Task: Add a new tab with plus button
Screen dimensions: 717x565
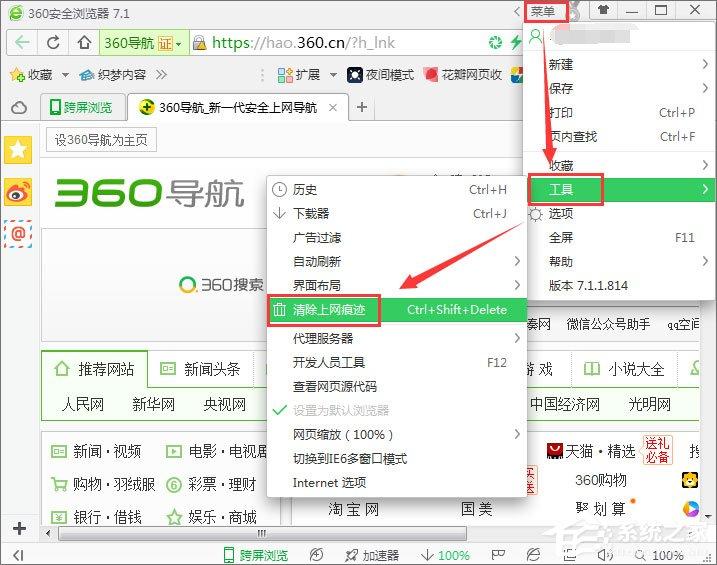Action: pos(362,107)
